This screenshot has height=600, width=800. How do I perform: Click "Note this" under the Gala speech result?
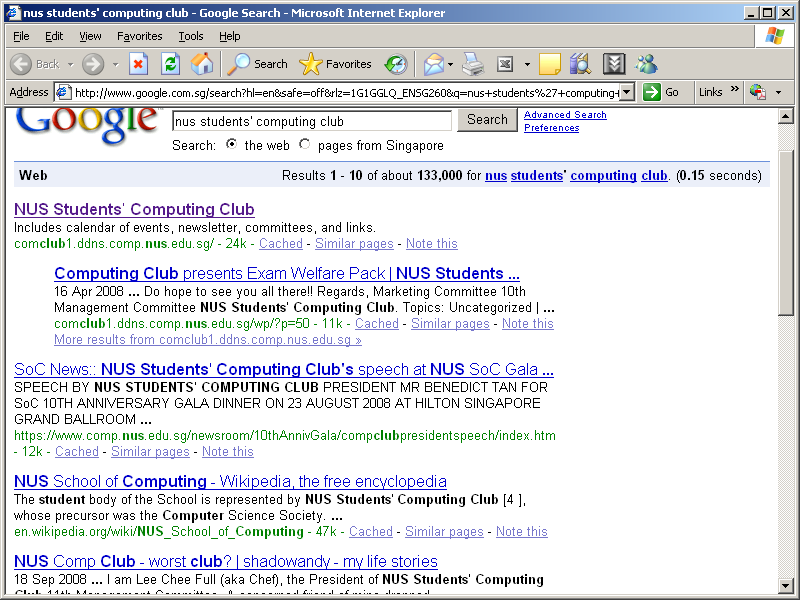pyautogui.click(x=228, y=452)
